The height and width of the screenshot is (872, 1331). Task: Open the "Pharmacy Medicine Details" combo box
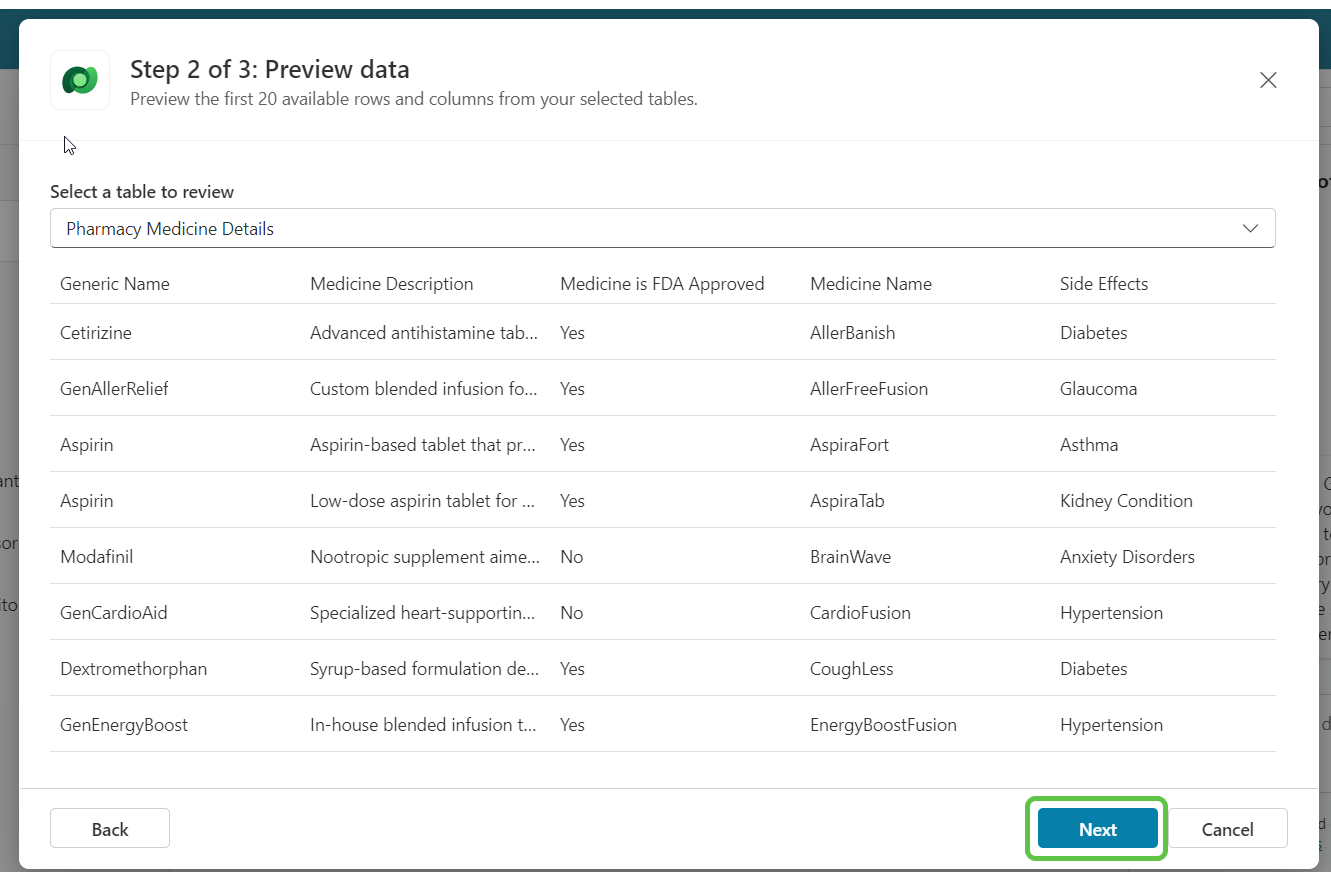pyautogui.click(x=663, y=228)
